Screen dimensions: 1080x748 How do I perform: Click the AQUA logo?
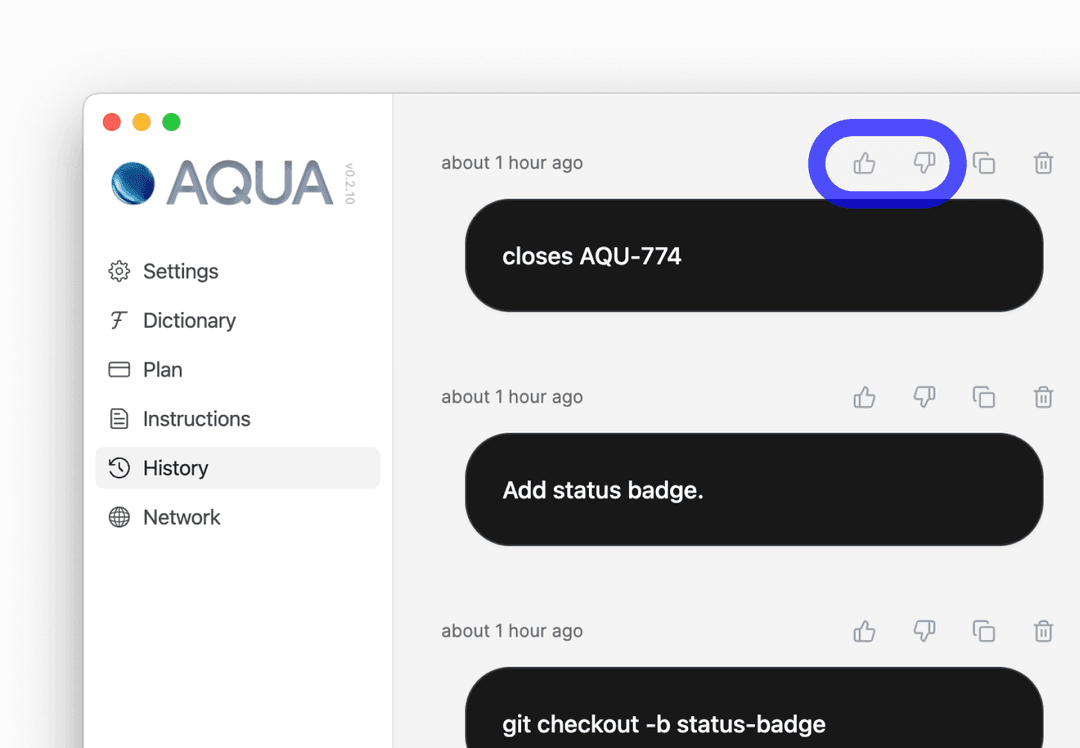[222, 183]
